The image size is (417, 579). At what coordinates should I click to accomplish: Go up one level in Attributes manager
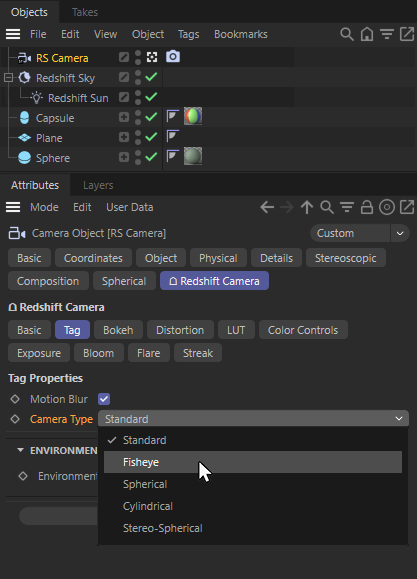[307, 207]
